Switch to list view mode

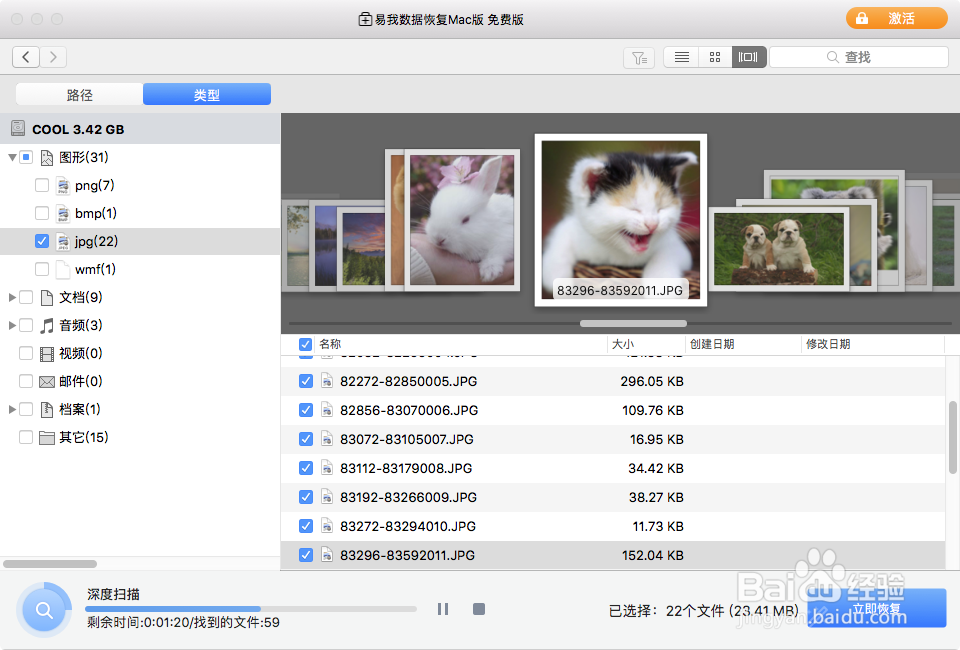tap(680, 57)
